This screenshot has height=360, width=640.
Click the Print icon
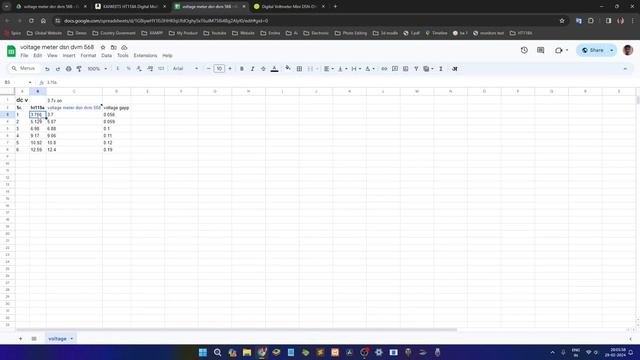(x=69, y=69)
